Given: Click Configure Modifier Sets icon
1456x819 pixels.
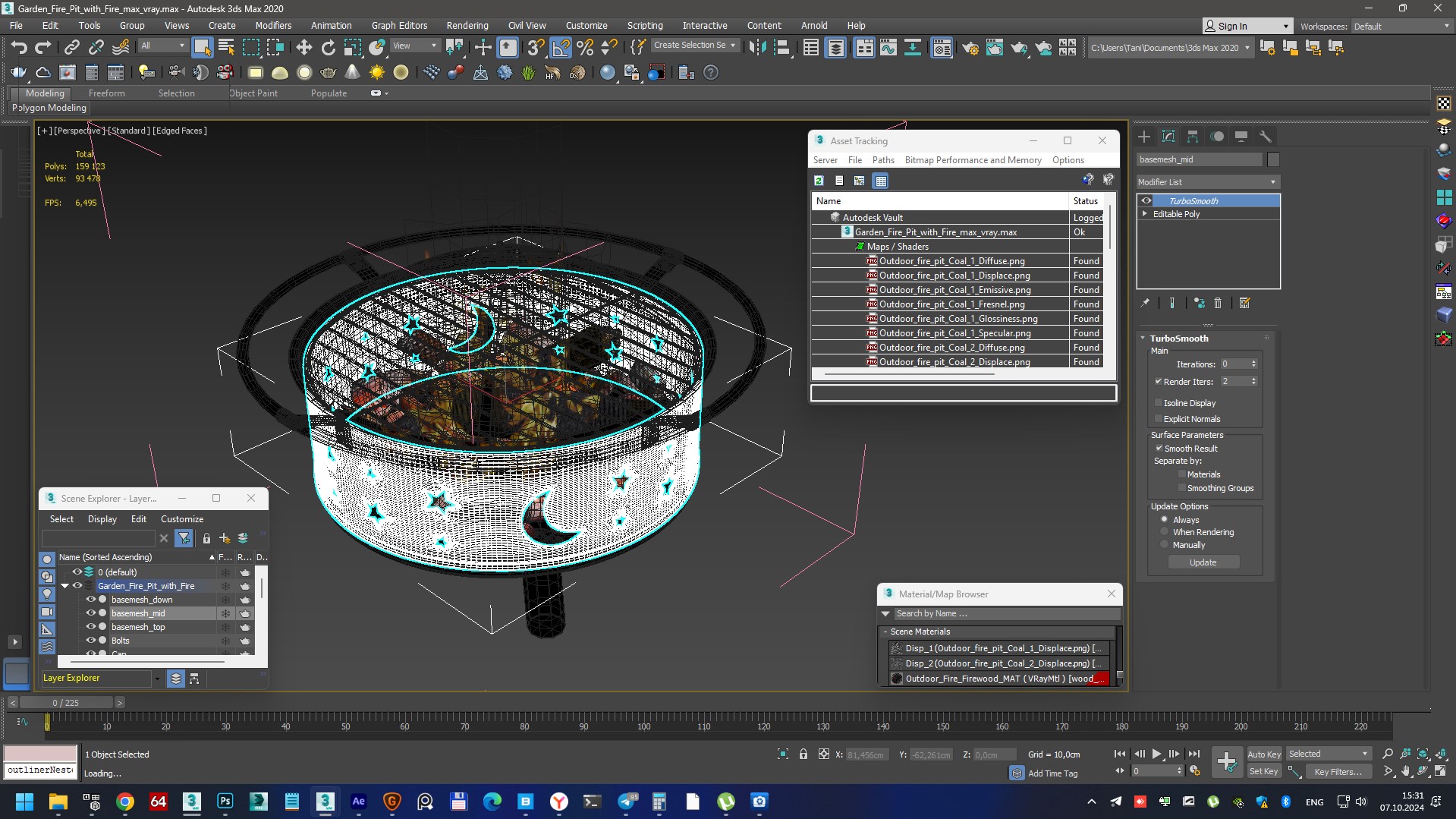Looking at the screenshot, I should coord(1244,303).
